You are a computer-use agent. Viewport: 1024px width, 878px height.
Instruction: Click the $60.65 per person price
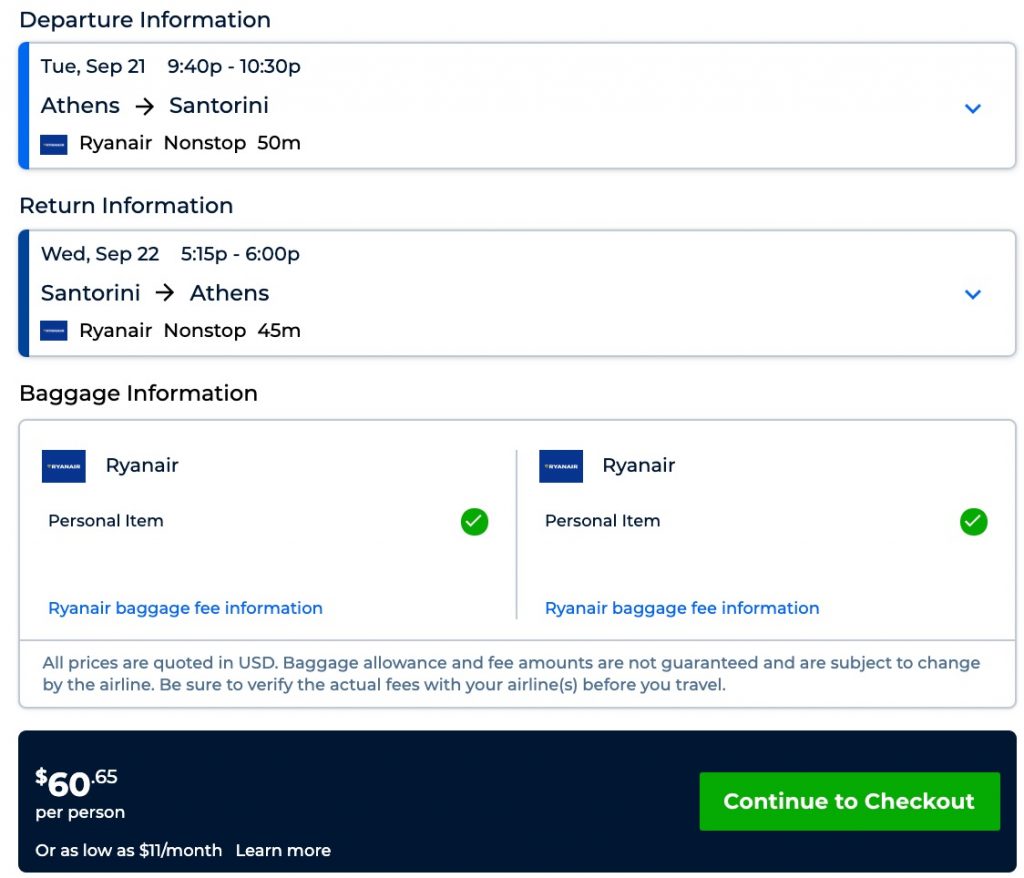[77, 782]
